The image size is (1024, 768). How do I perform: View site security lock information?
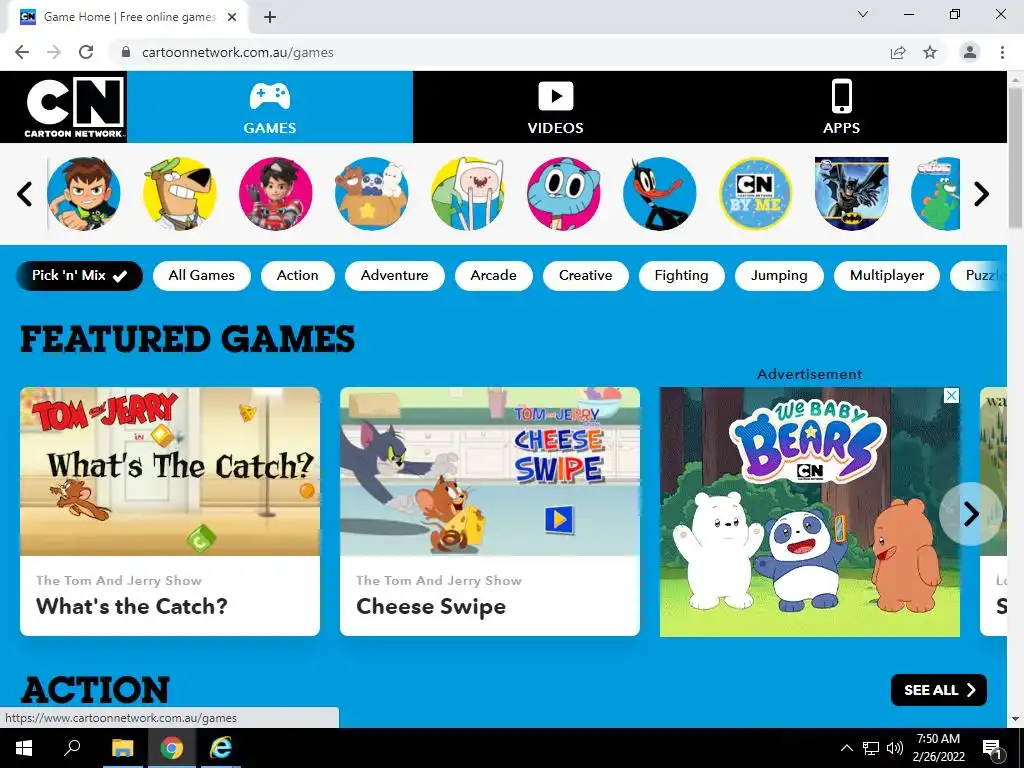click(126, 52)
